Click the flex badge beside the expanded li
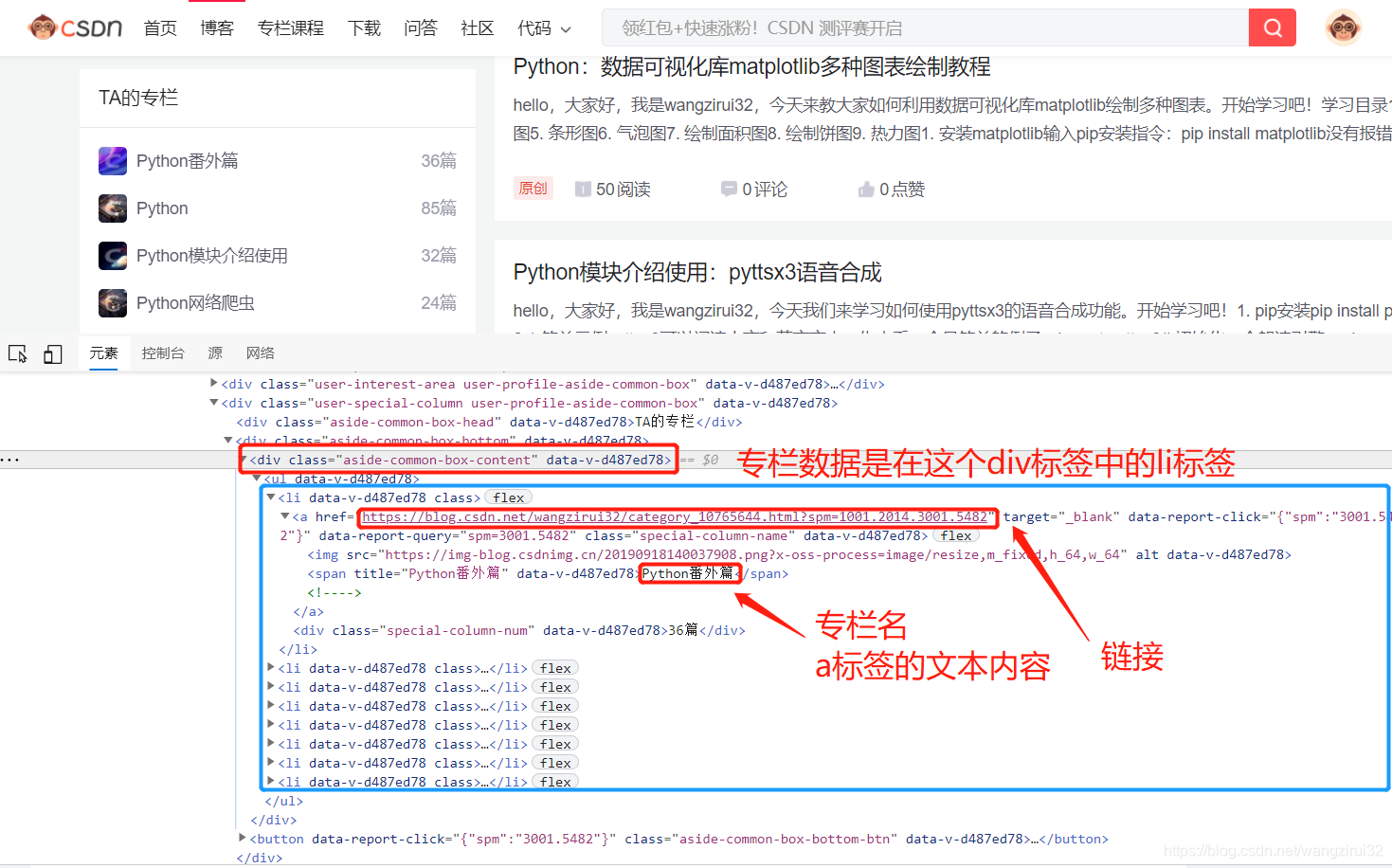Image resolution: width=1392 pixels, height=868 pixels. [x=509, y=497]
